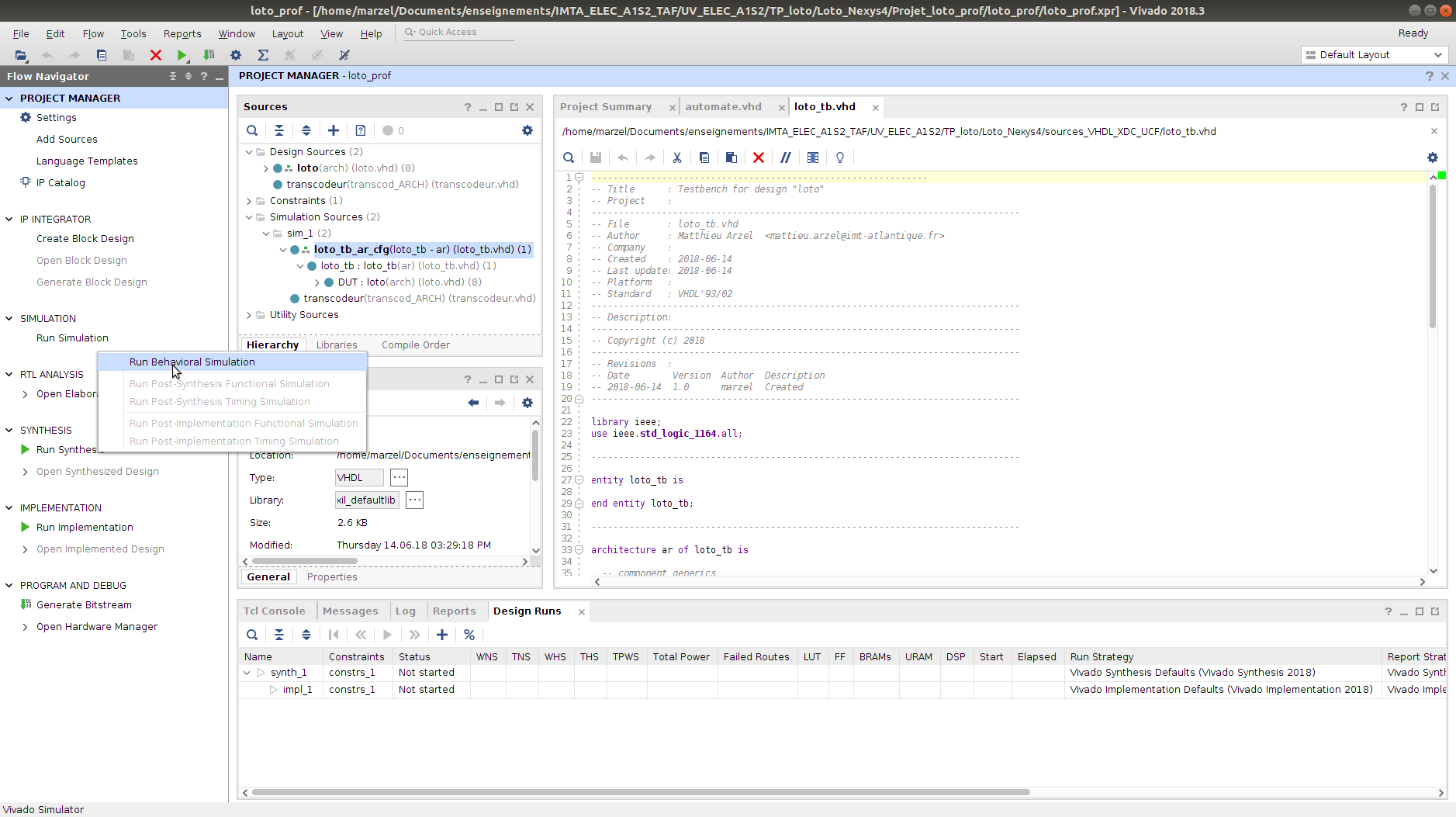Click the Open Project toolbar icon
The height and width of the screenshot is (817, 1456).
point(21,55)
